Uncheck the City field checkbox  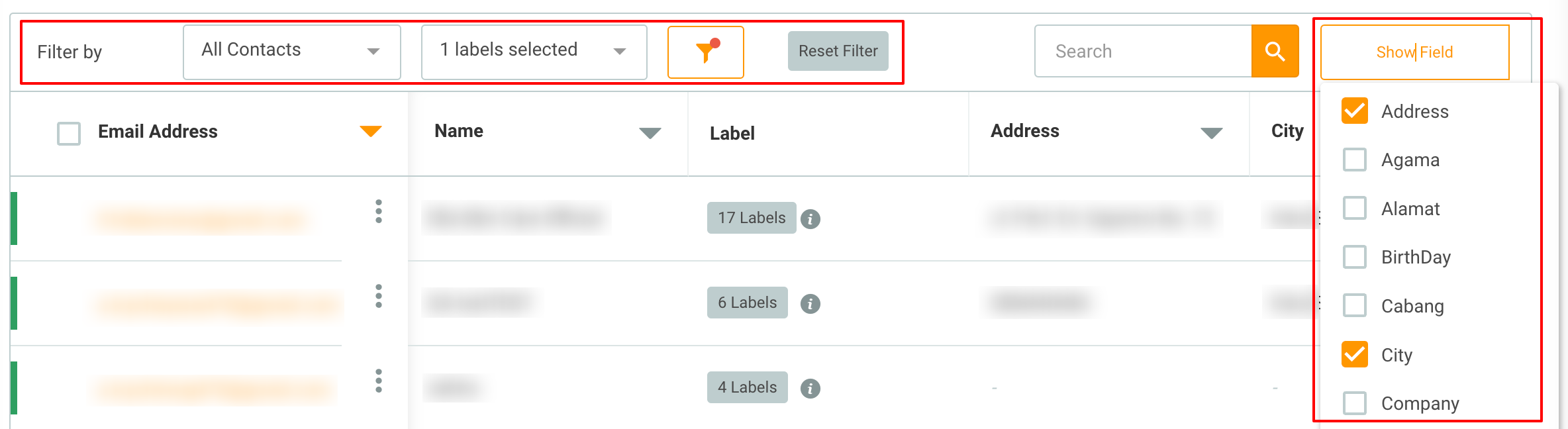(1354, 355)
